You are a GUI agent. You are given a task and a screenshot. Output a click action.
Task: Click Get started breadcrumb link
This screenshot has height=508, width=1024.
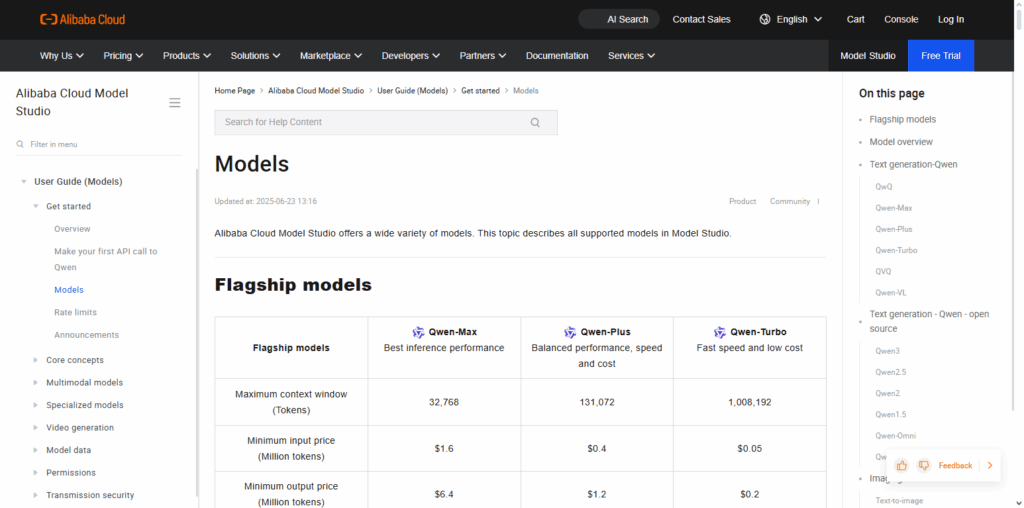(x=480, y=91)
